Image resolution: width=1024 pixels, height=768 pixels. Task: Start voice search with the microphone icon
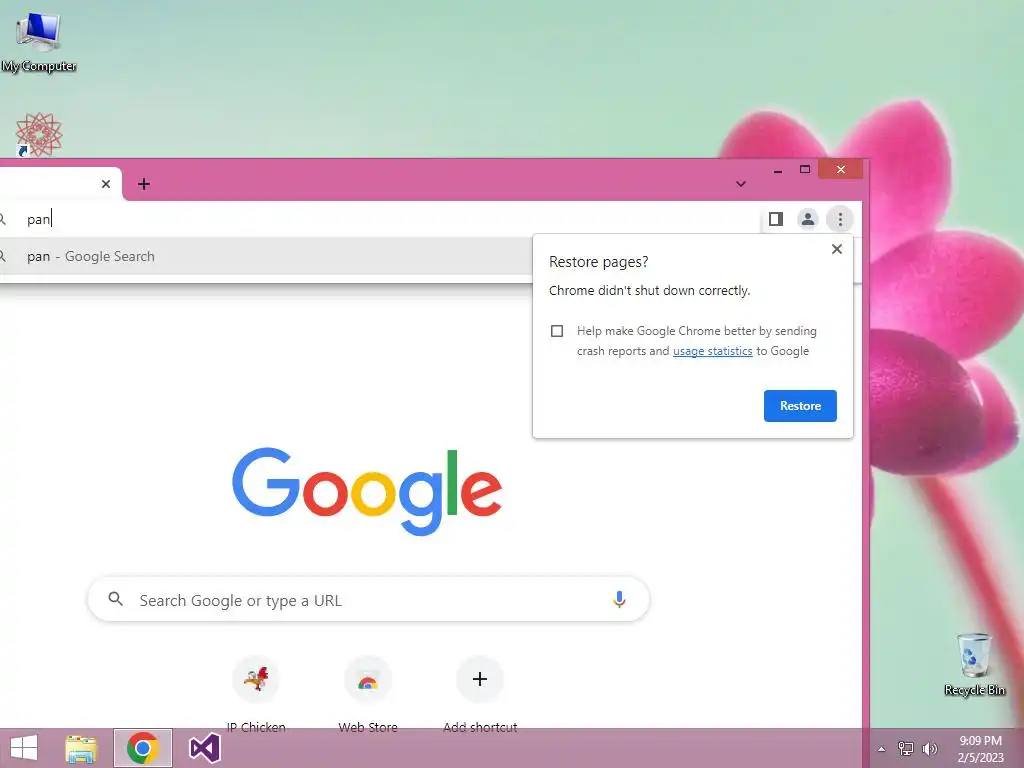[619, 599]
